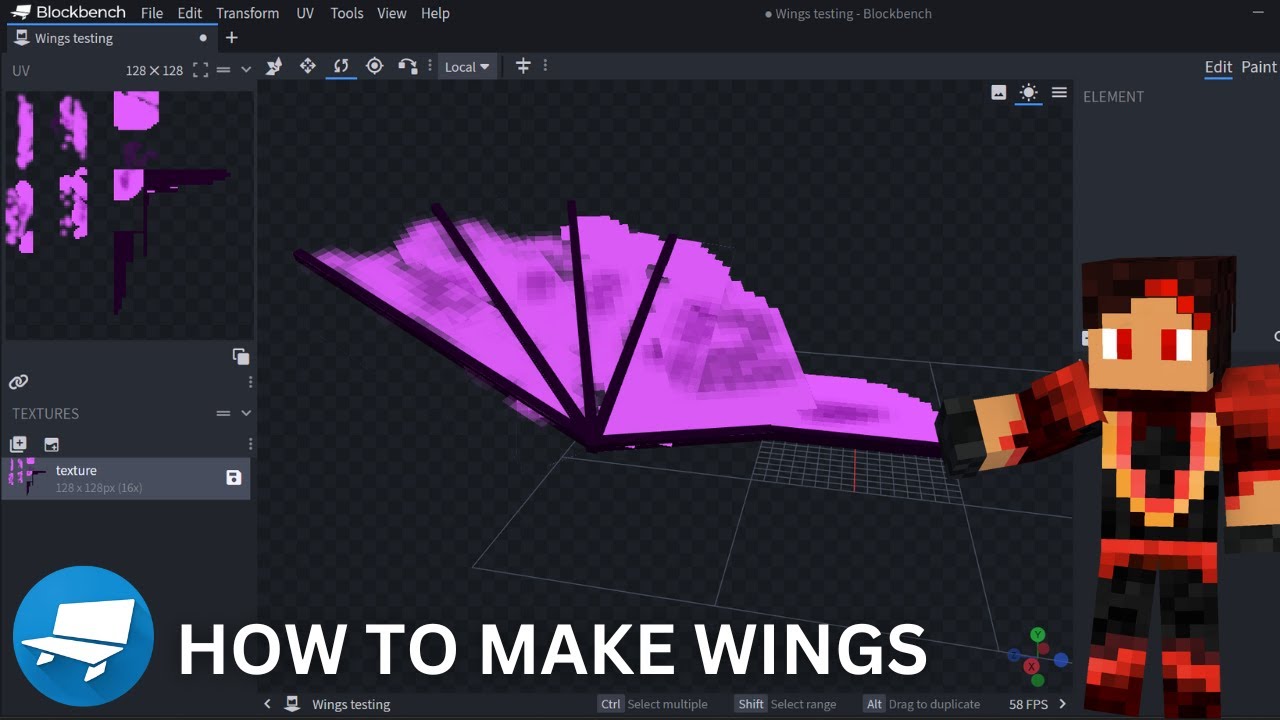Click the UV texture map preview
This screenshot has height=720, width=1280.
pos(129,215)
